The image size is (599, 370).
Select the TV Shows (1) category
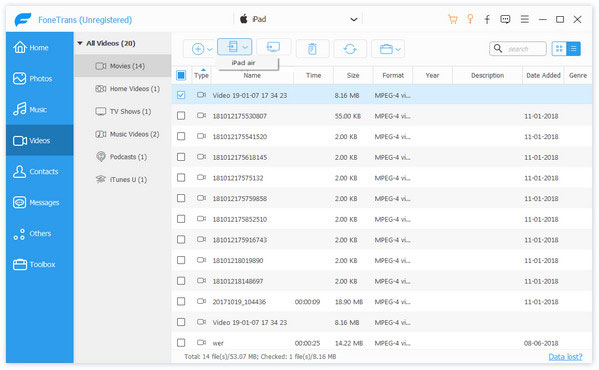[123, 111]
